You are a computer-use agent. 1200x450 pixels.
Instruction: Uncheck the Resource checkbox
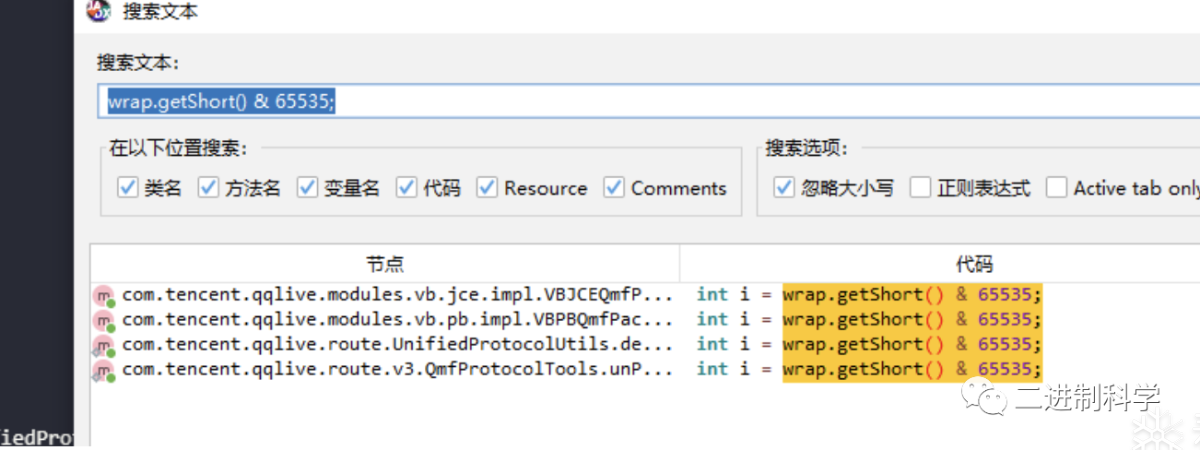487,188
